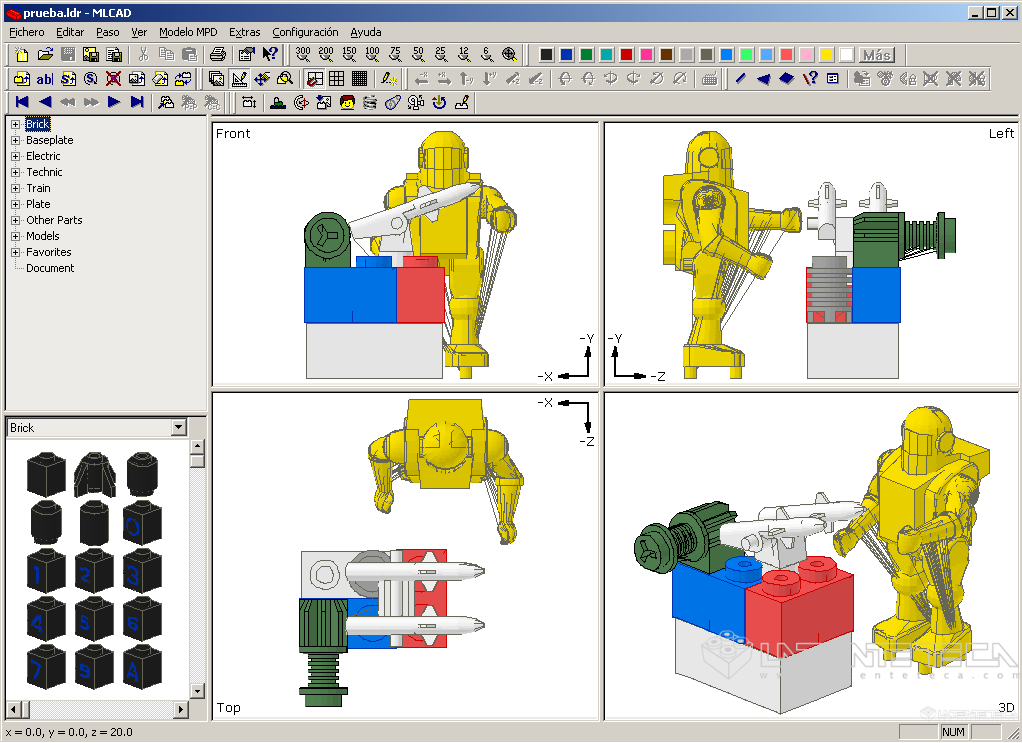1022x743 pixels.
Task: Click the context help arrow icon
Action: tap(270, 55)
